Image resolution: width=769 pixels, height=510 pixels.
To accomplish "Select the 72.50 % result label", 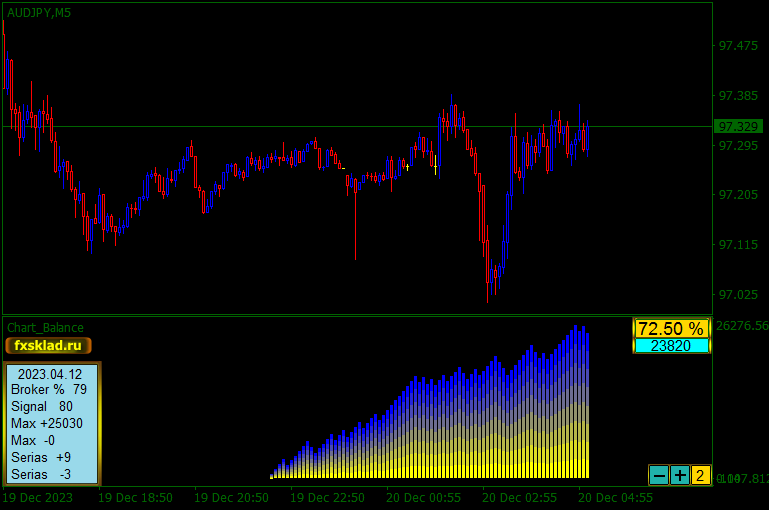I will point(671,328).
